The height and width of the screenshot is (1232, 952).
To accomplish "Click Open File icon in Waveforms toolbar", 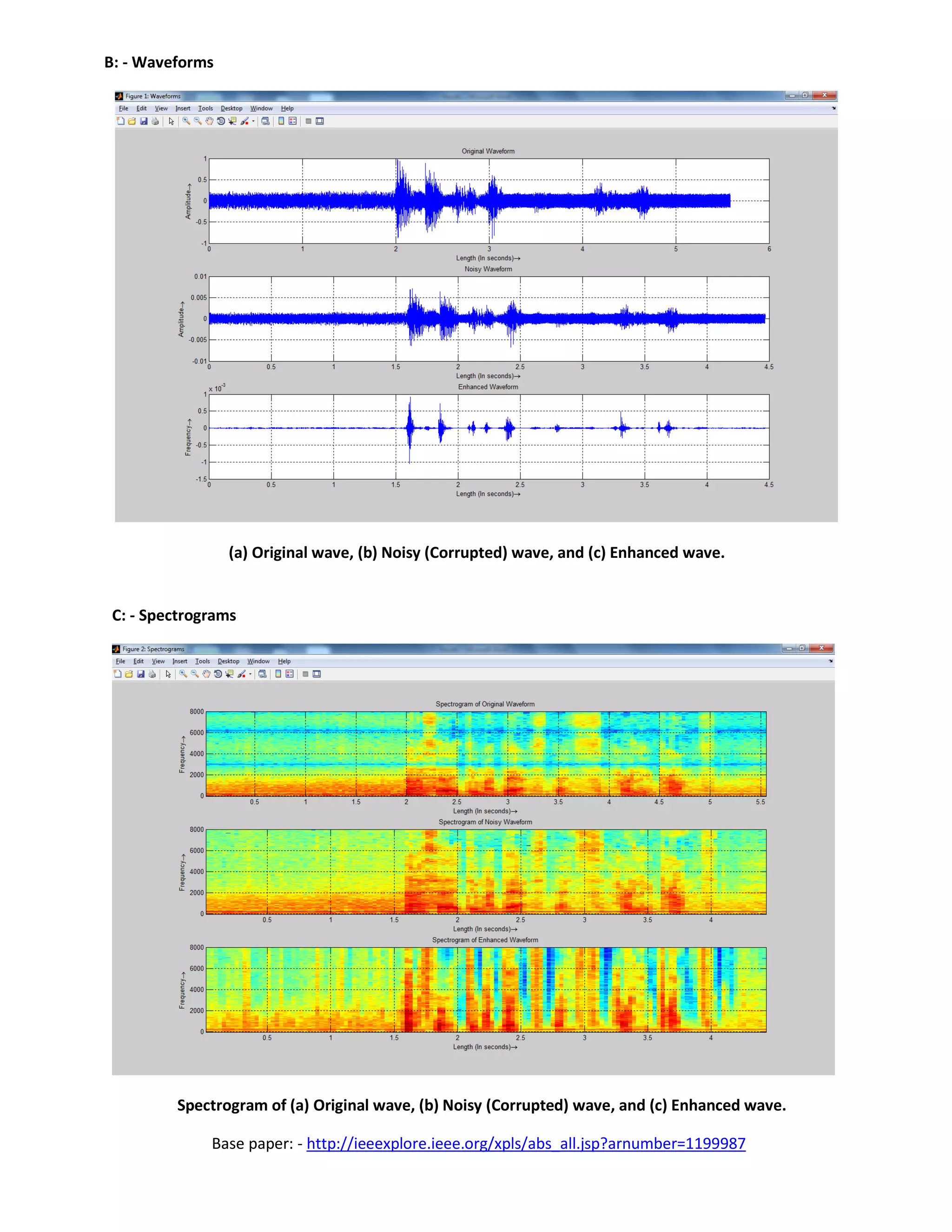I will pos(132,121).
